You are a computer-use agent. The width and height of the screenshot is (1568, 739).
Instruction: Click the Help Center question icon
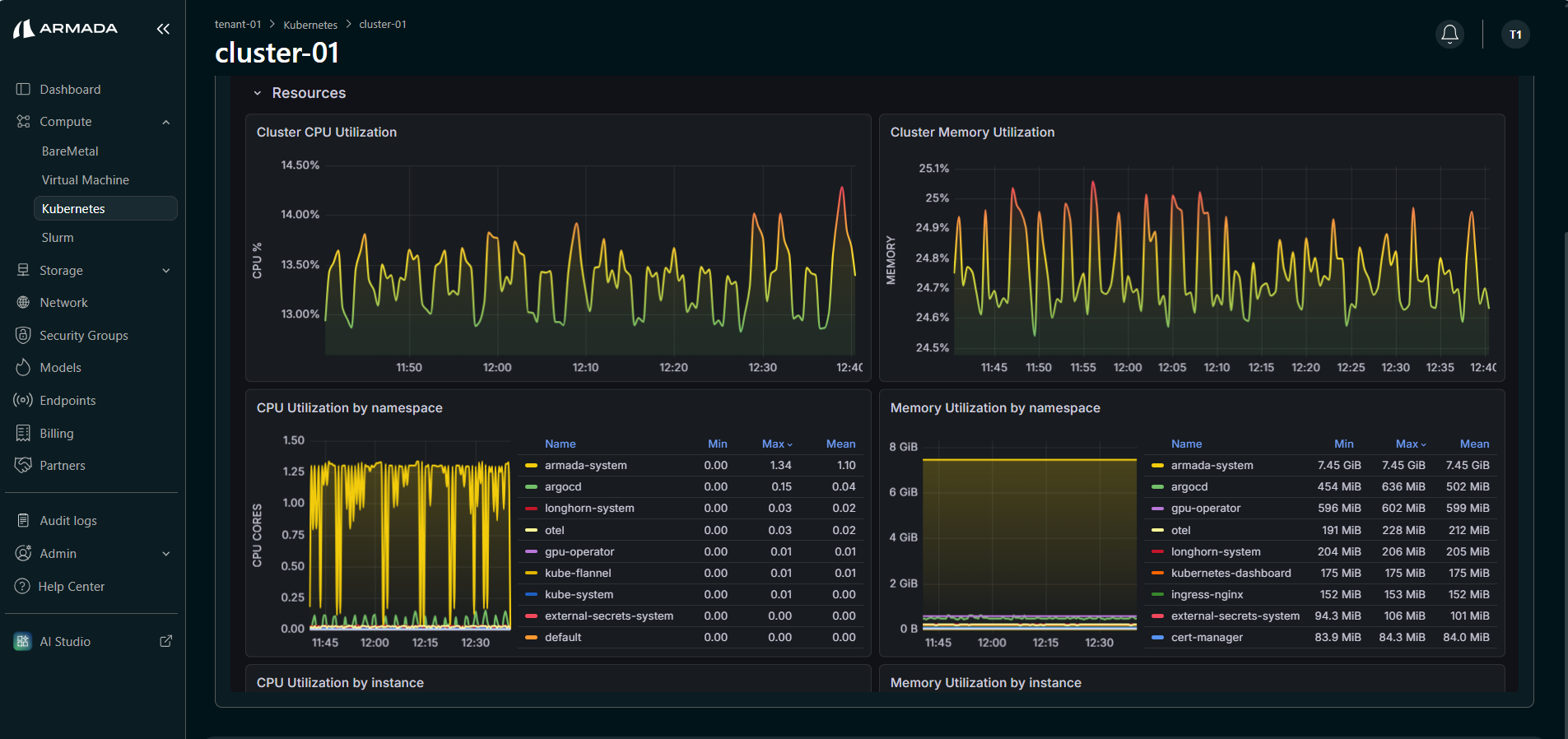(22, 586)
